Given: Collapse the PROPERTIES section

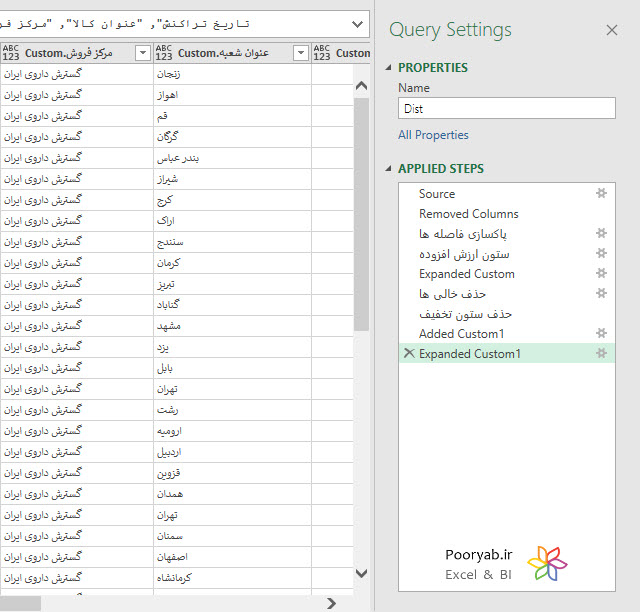Looking at the screenshot, I should point(389,68).
